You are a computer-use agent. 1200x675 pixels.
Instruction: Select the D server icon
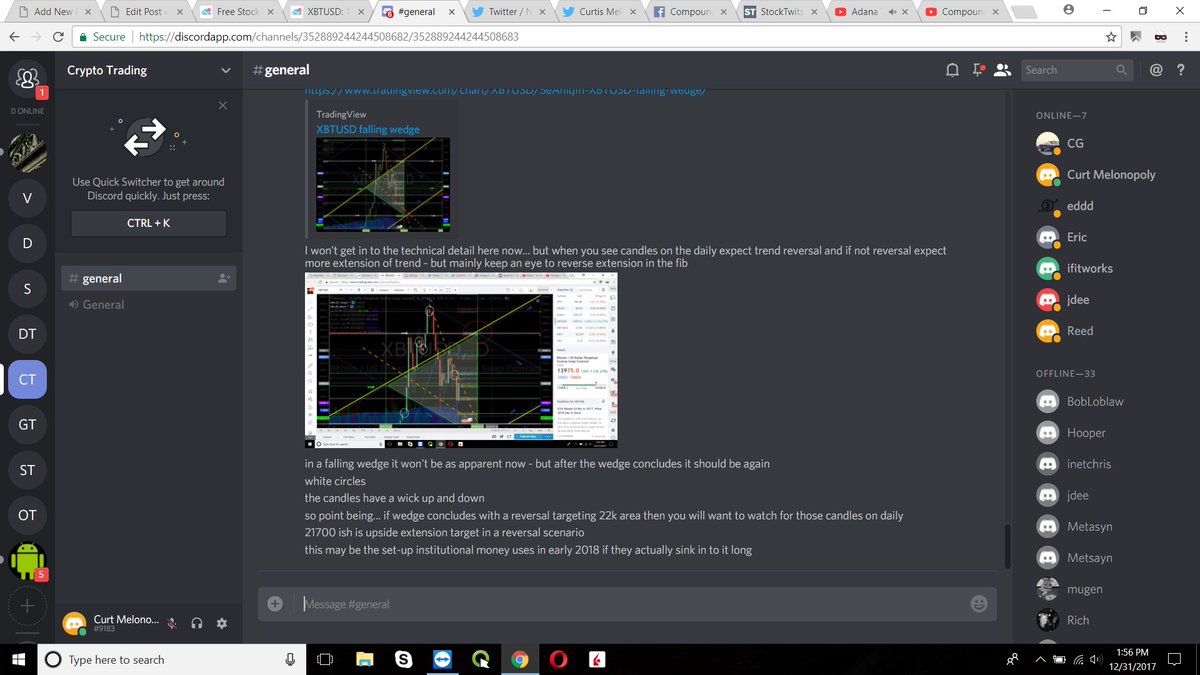click(27, 244)
